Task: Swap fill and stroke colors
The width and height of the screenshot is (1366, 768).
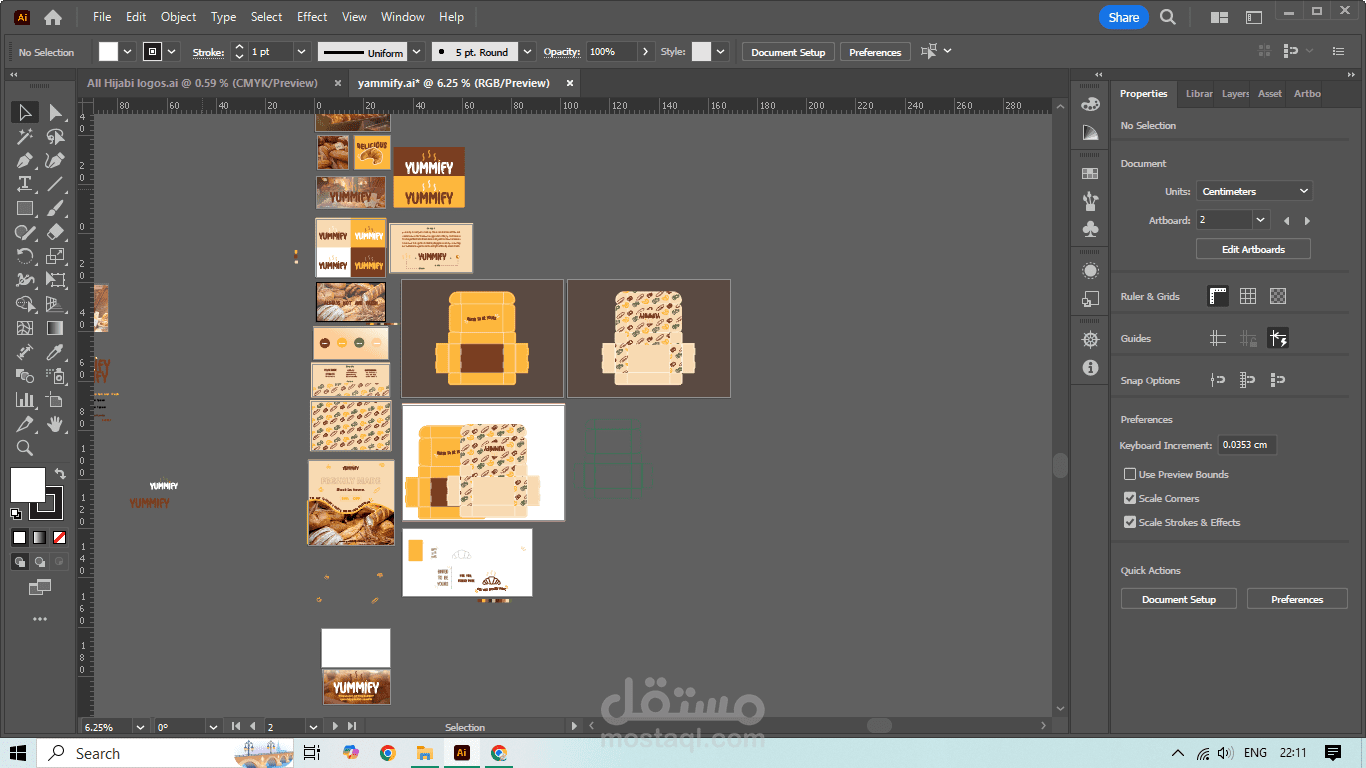Action: [59, 473]
